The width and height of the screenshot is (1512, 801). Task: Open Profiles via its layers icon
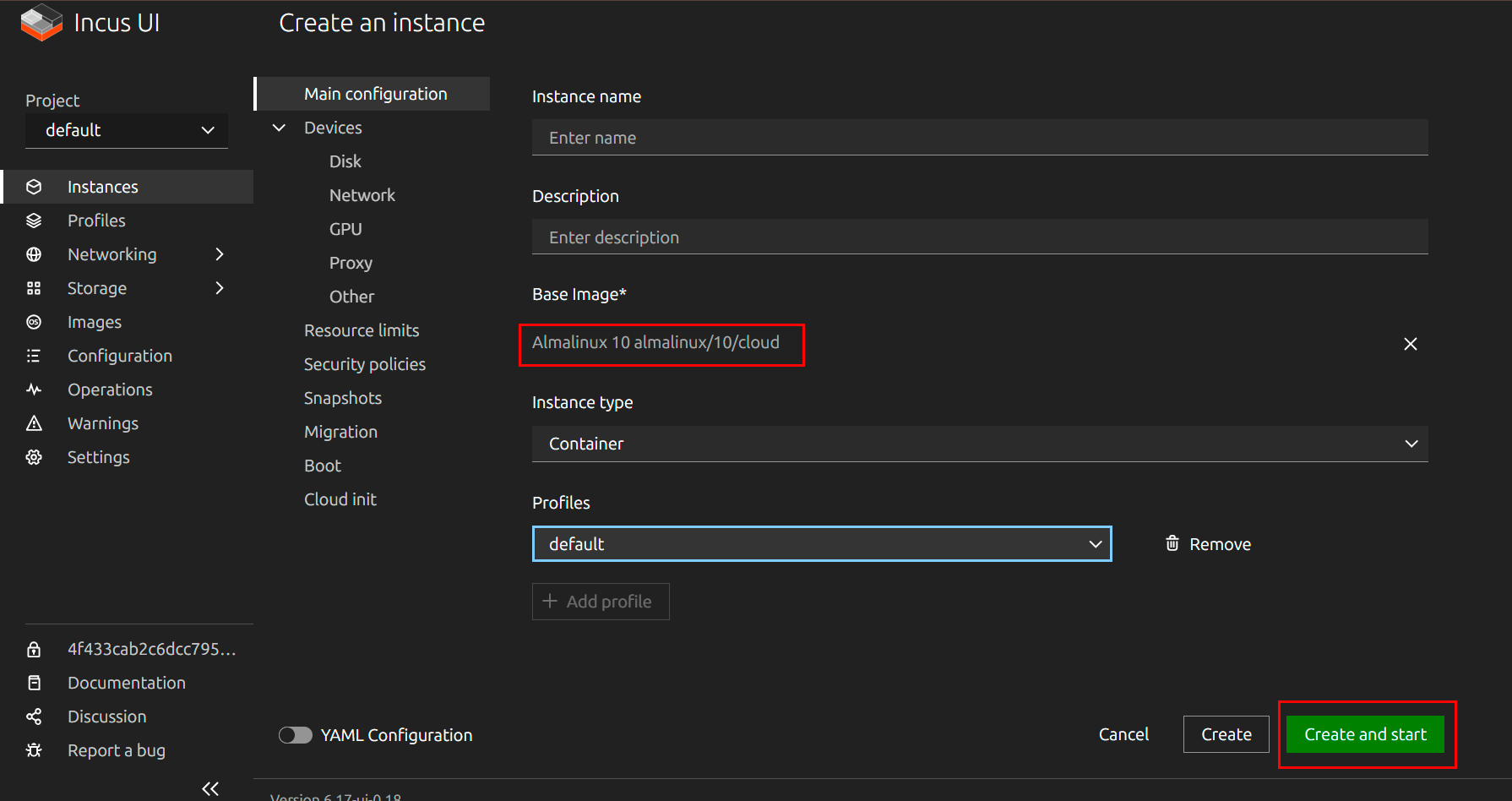[34, 221]
